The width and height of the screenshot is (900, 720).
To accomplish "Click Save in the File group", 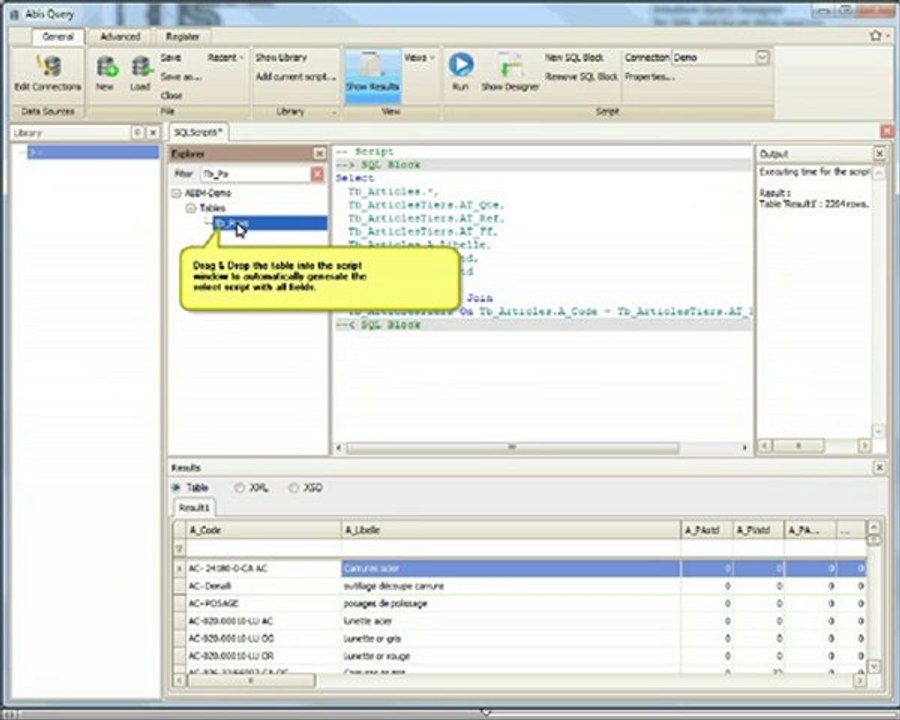I will click(170, 58).
